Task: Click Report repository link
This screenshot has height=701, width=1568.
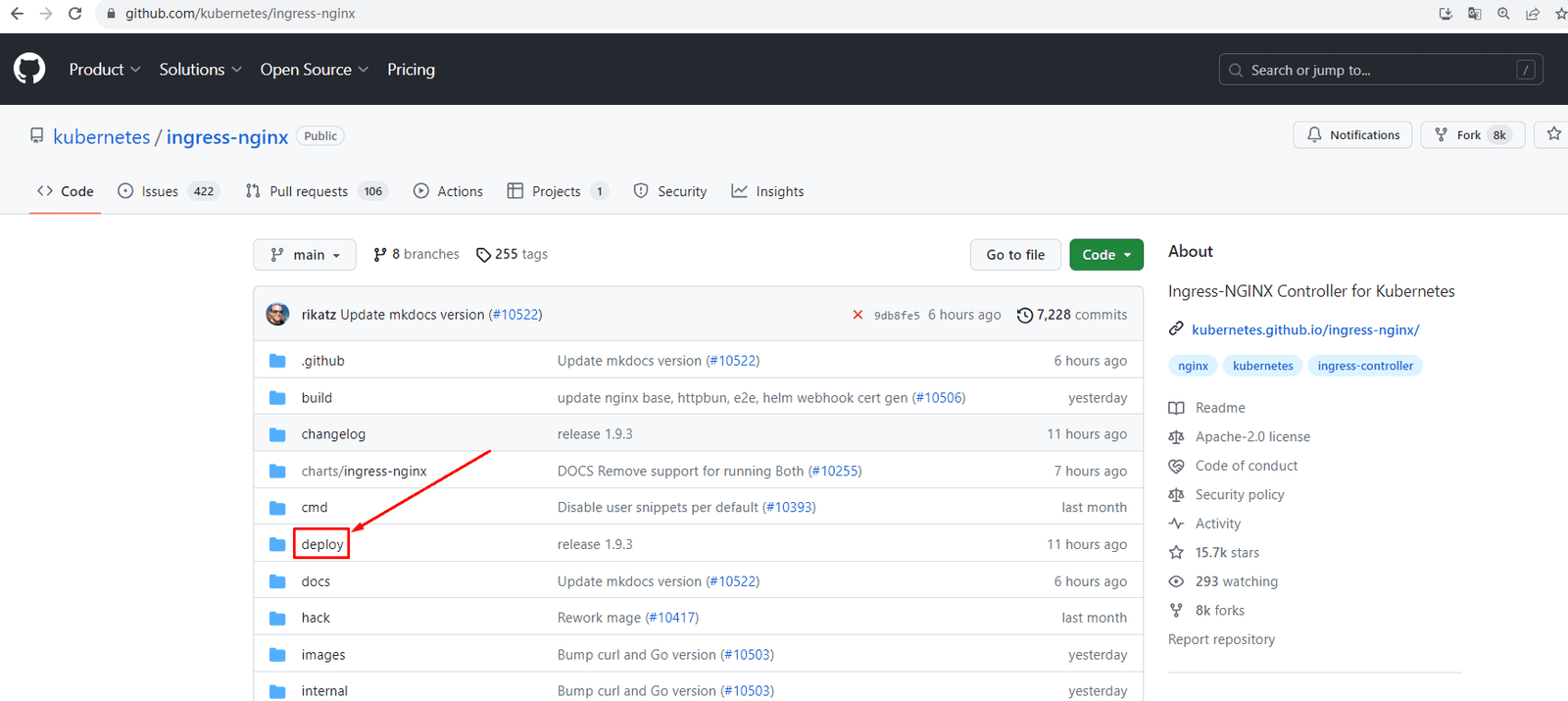Action: pyautogui.click(x=1221, y=639)
